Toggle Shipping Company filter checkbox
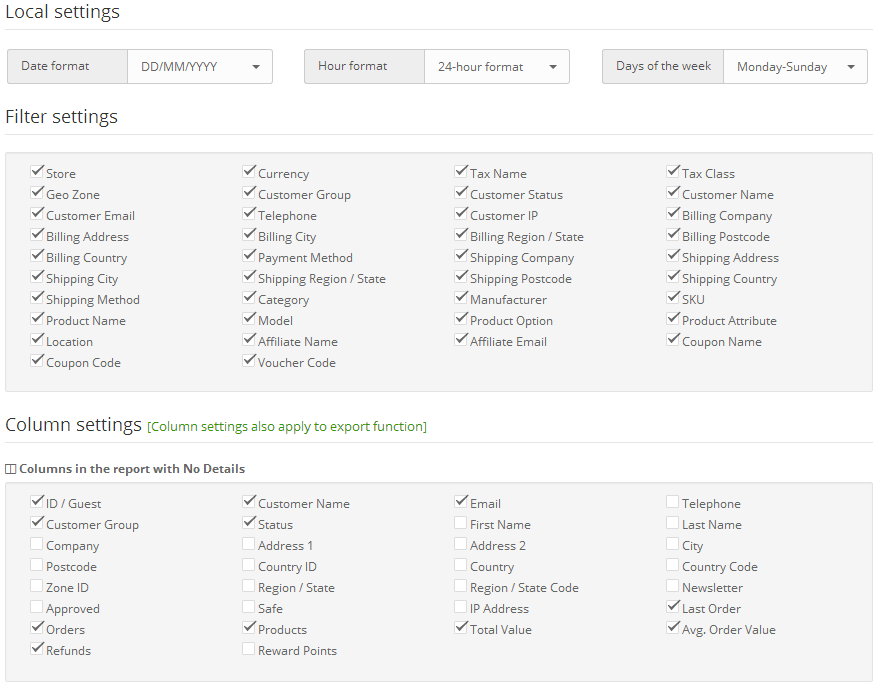Screen dimensions: 878x687 pyautogui.click(x=461, y=255)
